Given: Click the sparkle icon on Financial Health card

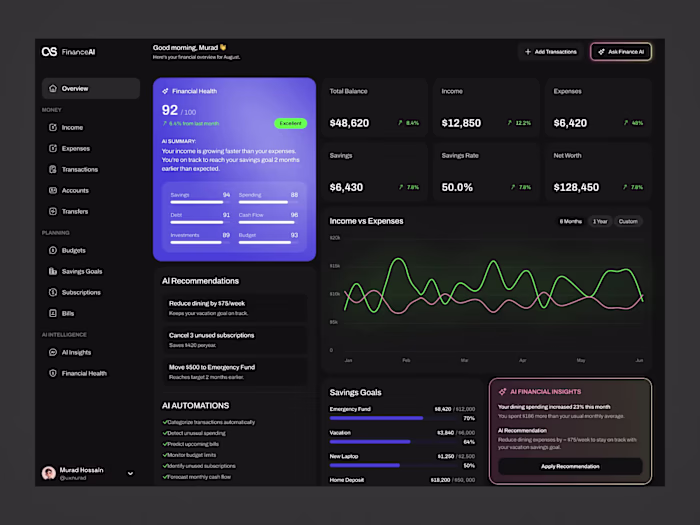Looking at the screenshot, I should pyautogui.click(x=165, y=91).
